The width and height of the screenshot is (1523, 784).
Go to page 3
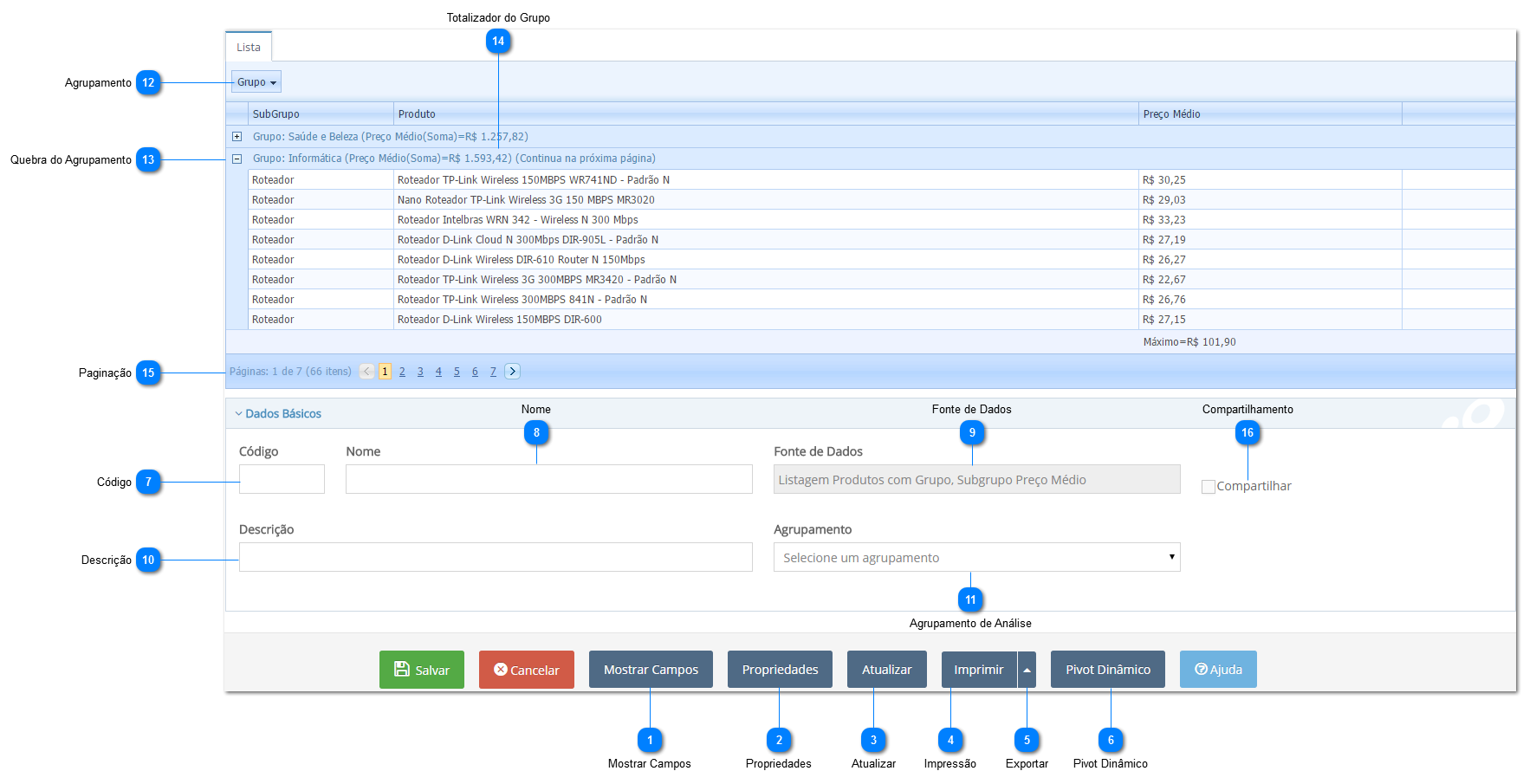(420, 372)
